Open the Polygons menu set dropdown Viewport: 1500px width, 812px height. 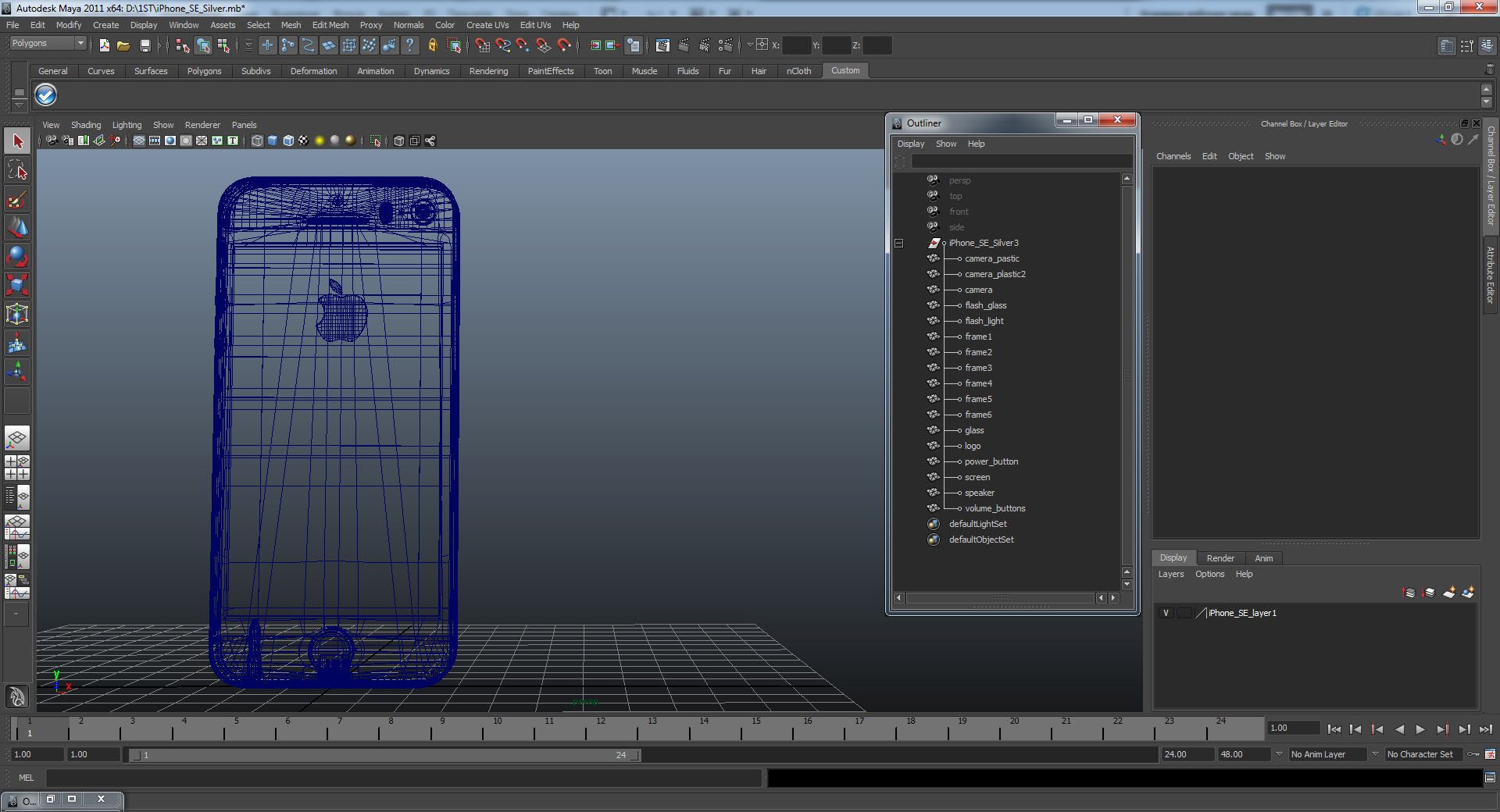(47, 44)
